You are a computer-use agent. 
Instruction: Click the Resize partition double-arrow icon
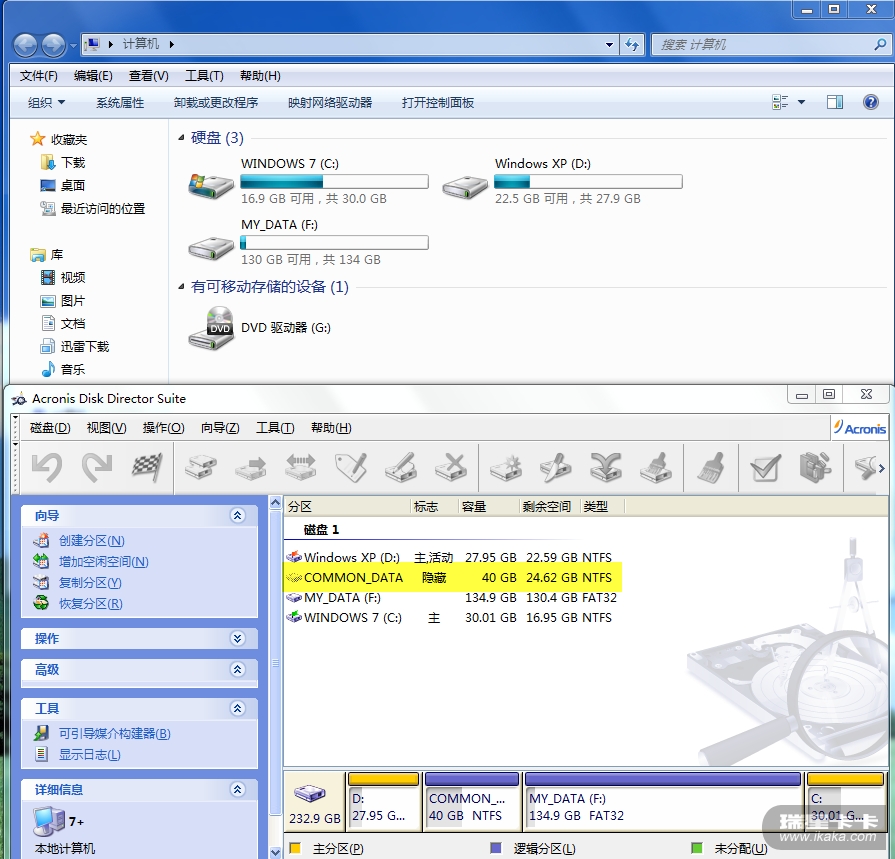[x=301, y=468]
